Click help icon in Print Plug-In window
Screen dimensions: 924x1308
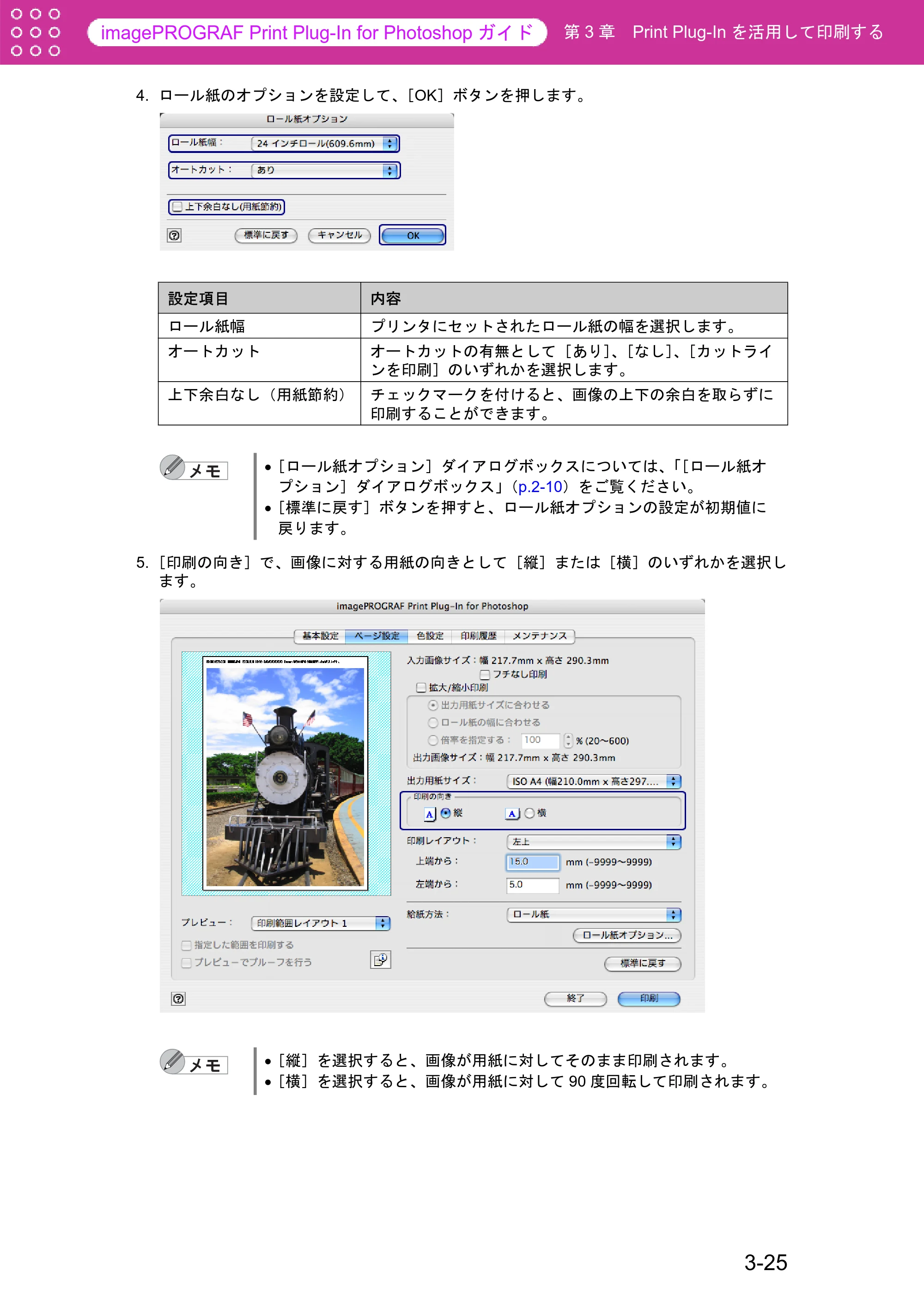[178, 998]
